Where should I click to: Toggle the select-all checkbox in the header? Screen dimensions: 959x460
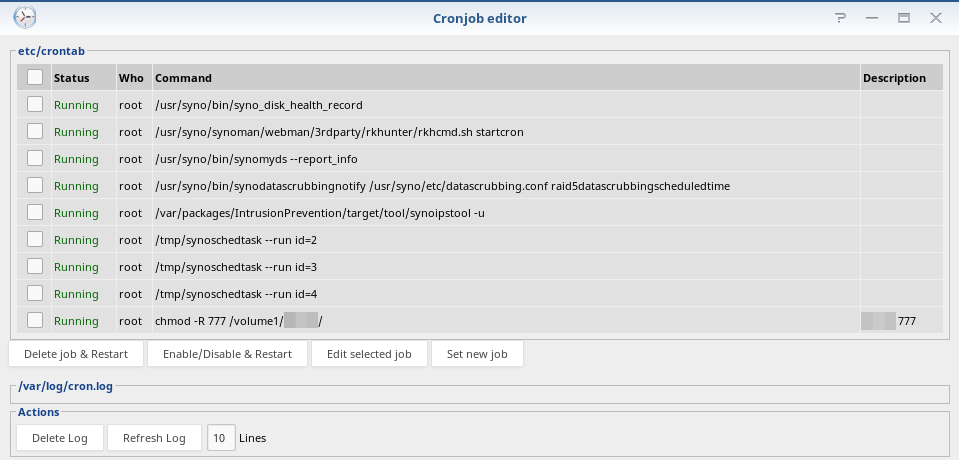(x=35, y=77)
